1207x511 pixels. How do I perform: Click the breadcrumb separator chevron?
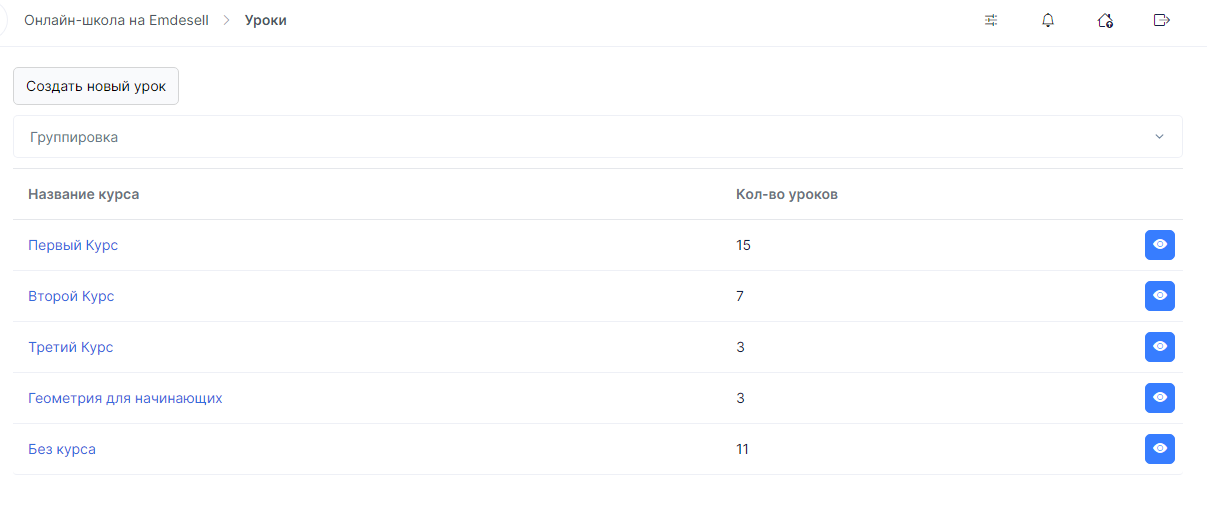(x=227, y=20)
